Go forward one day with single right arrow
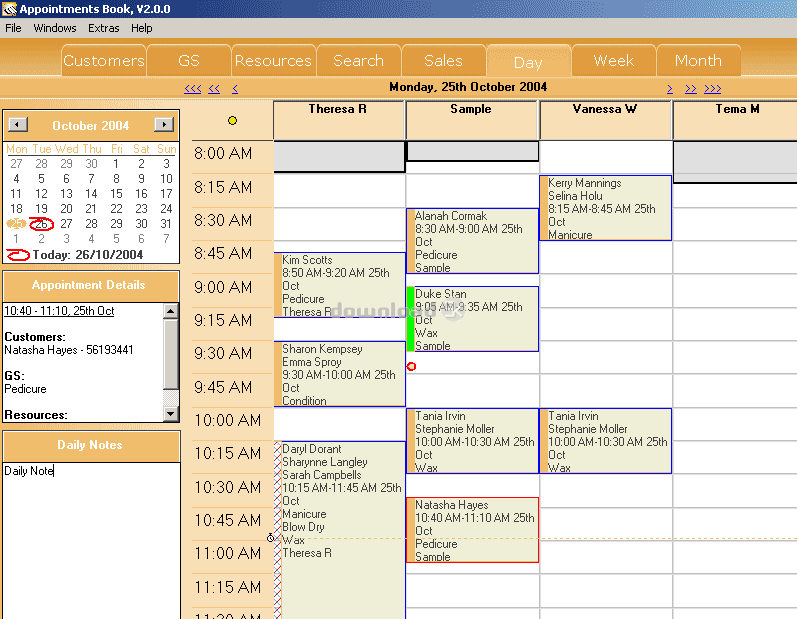 (670, 88)
